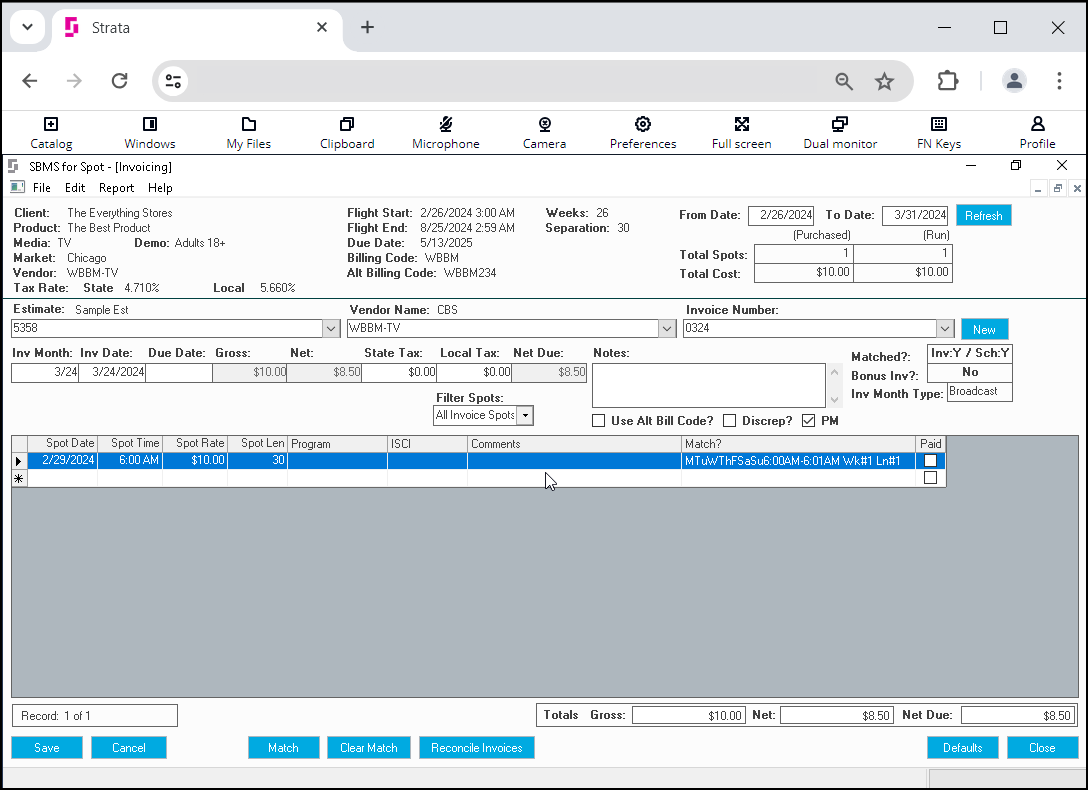
Task: Click the SBMS app icon in title bar
Action: [x=13, y=166]
